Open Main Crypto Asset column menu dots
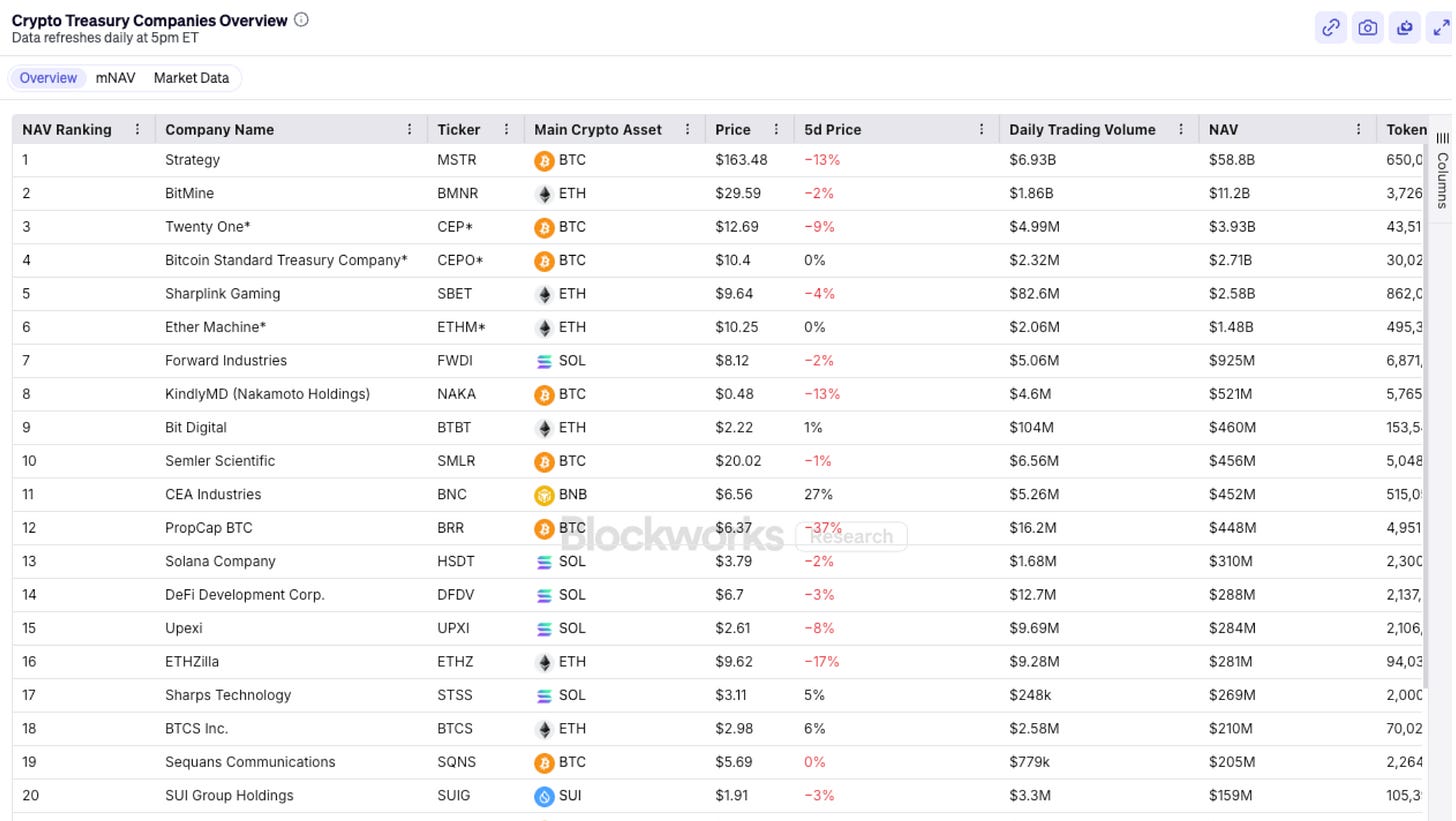1456x821 pixels. point(687,129)
